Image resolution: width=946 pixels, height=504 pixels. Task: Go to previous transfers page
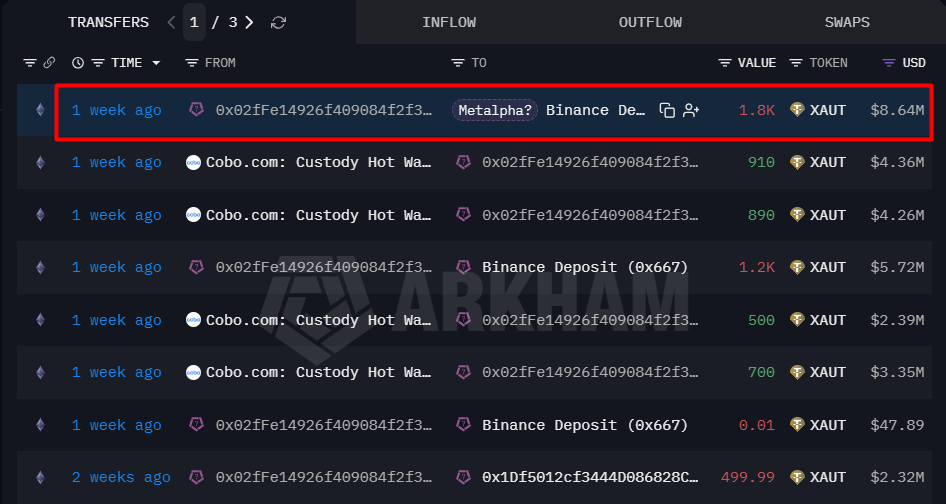171,22
